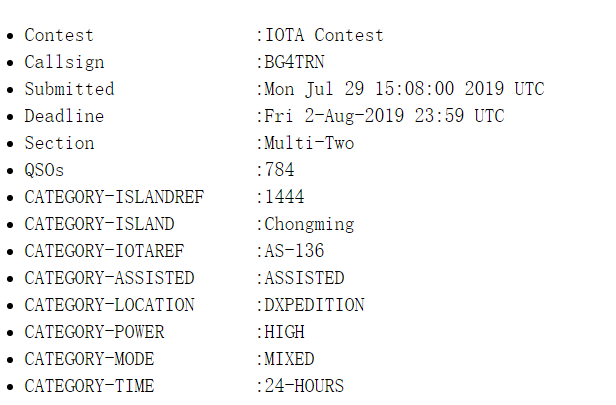This screenshot has height=405, width=616.
Task: Click the 24-HOURS time value
Action: (x=304, y=386)
